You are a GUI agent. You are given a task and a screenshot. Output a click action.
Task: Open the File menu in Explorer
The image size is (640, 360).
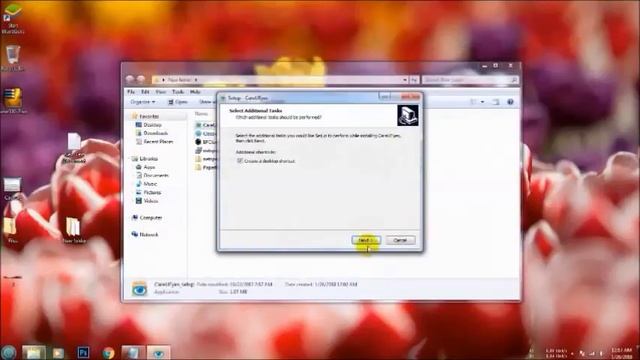coord(131,92)
